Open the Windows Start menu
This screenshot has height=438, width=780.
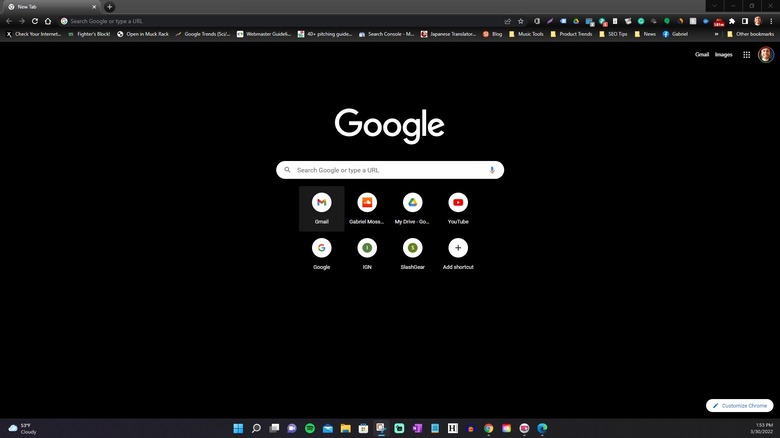(x=238, y=428)
